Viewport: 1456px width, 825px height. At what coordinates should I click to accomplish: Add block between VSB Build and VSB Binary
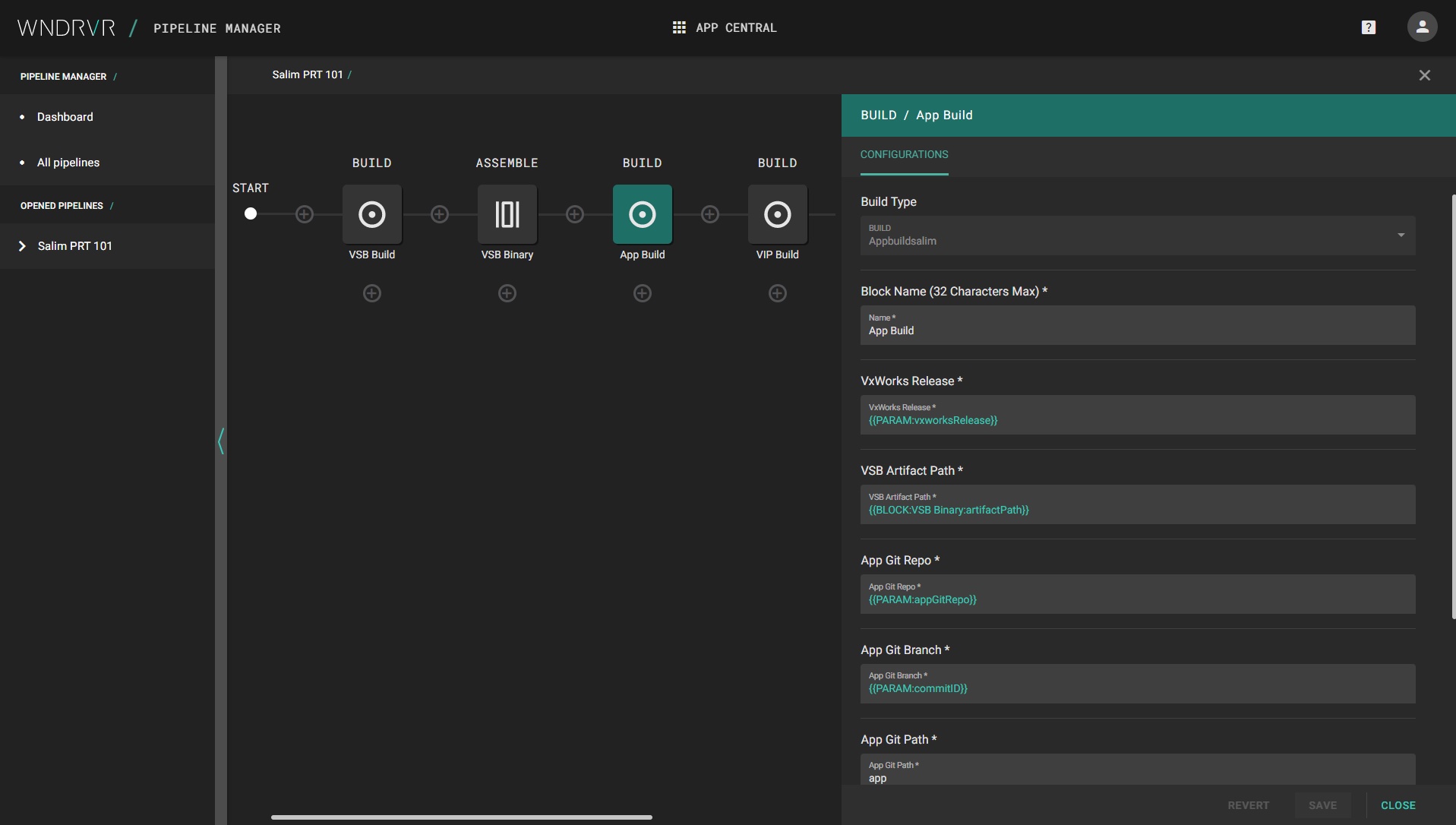pos(440,214)
